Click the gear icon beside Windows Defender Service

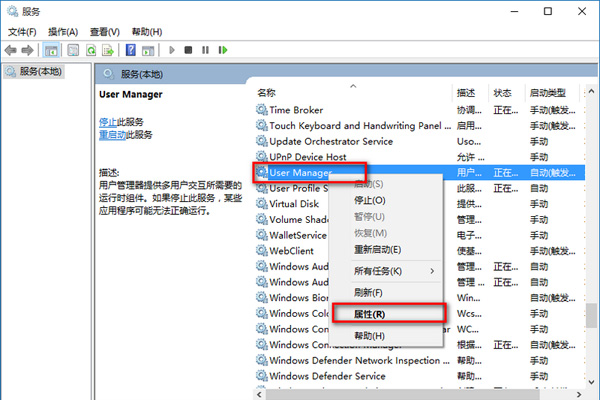pos(262,376)
